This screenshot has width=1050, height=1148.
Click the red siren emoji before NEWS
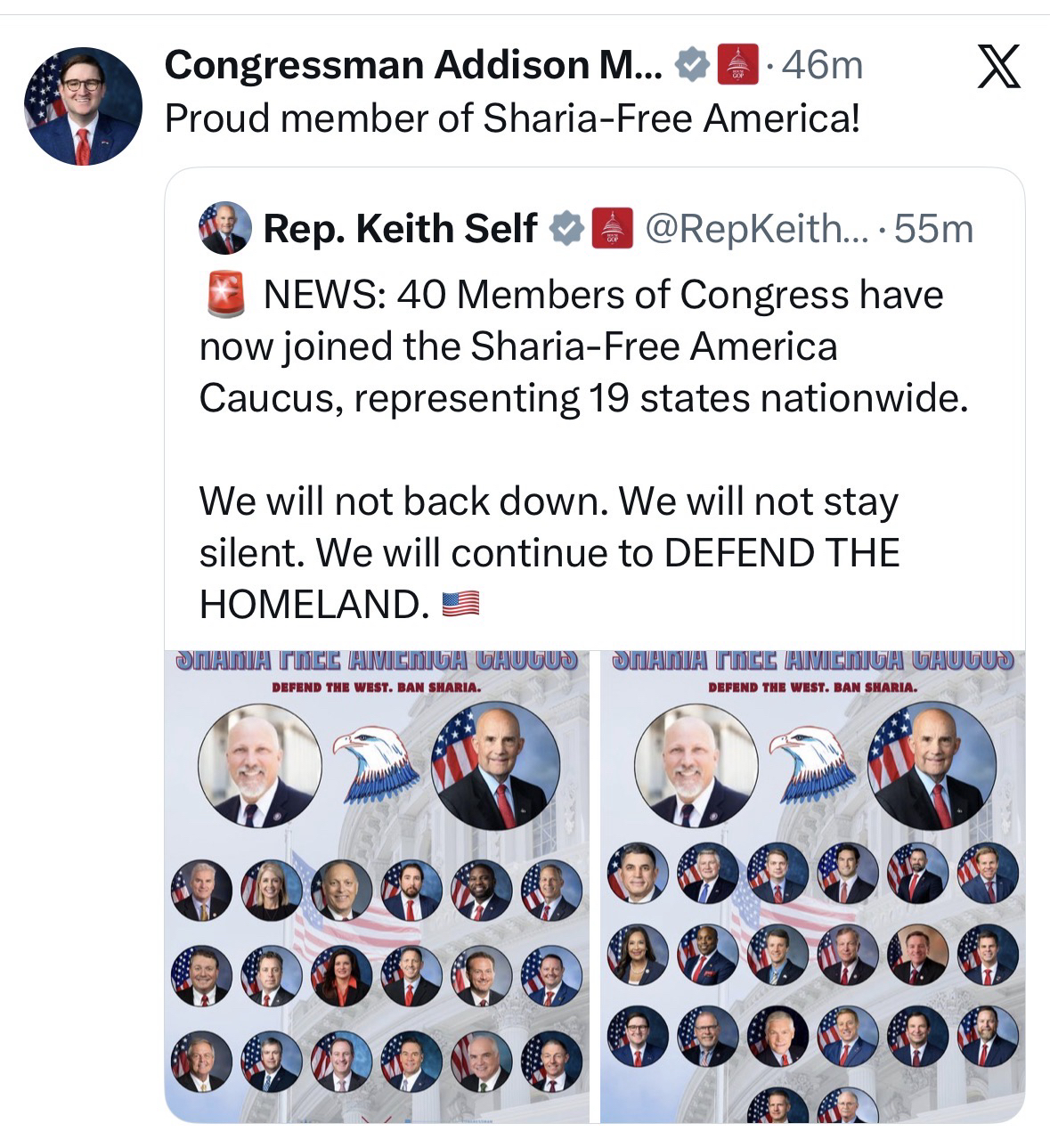[225, 295]
